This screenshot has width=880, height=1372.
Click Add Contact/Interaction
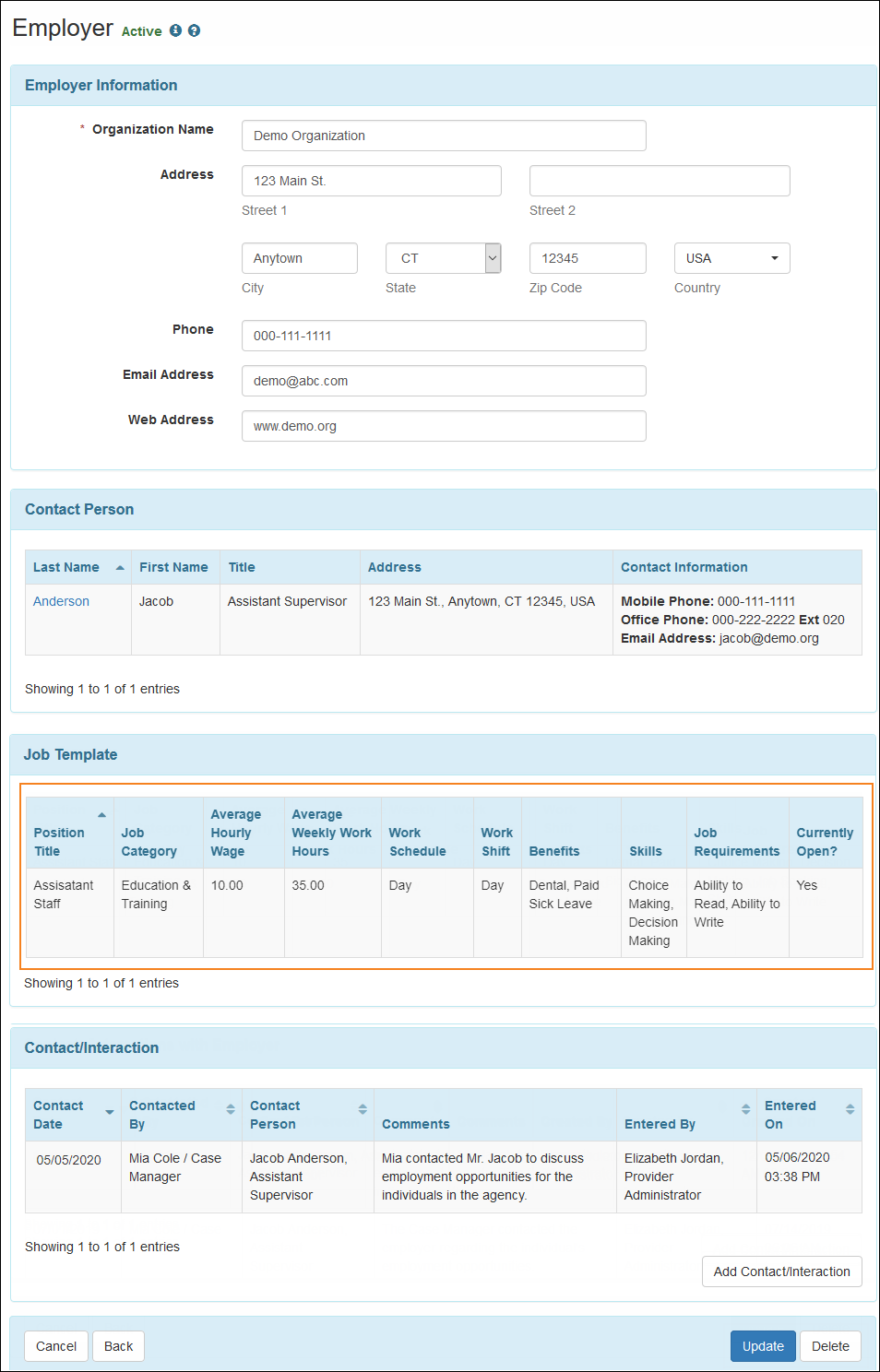point(781,1271)
